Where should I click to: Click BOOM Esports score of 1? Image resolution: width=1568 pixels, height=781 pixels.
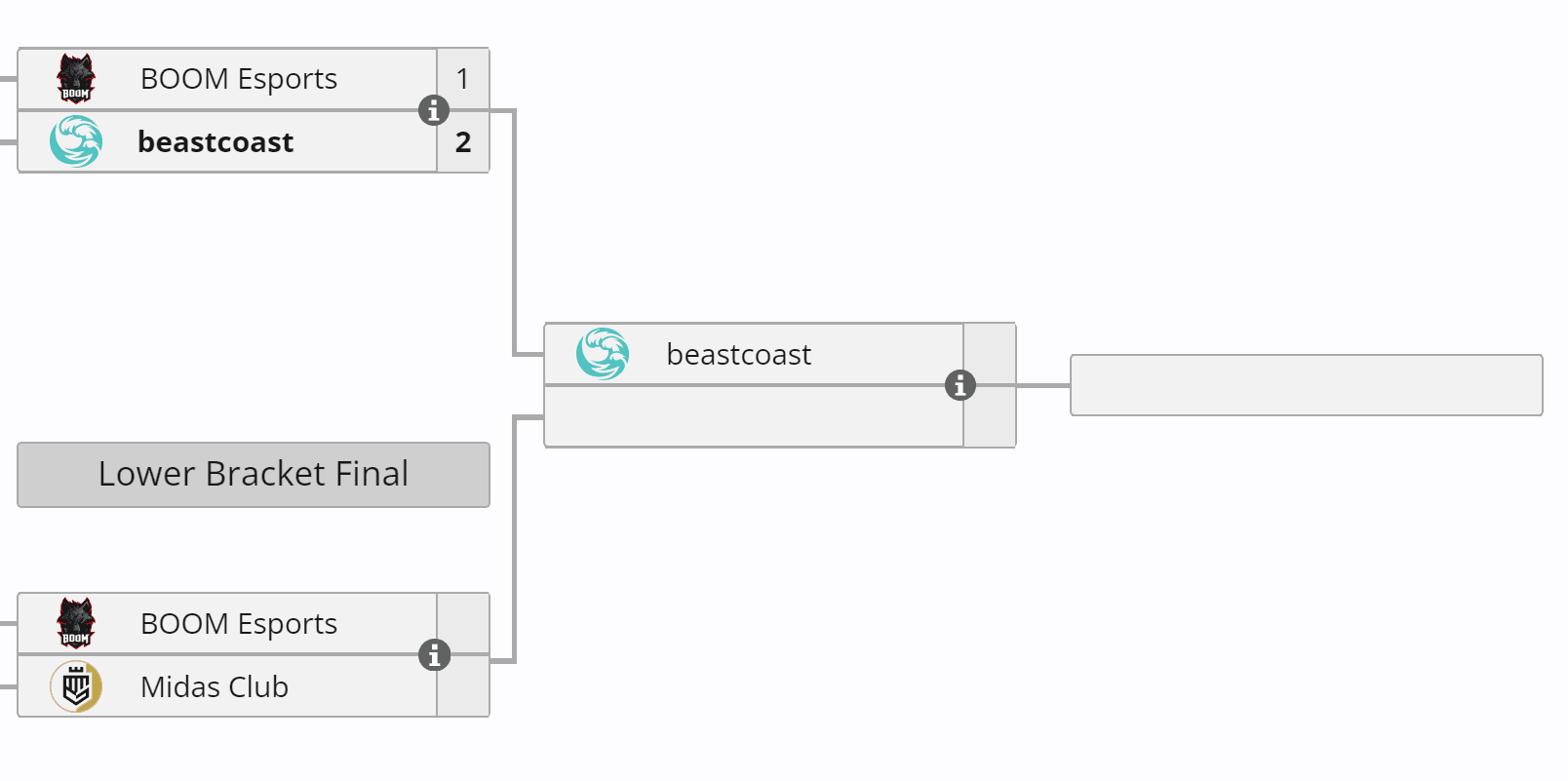click(x=463, y=79)
